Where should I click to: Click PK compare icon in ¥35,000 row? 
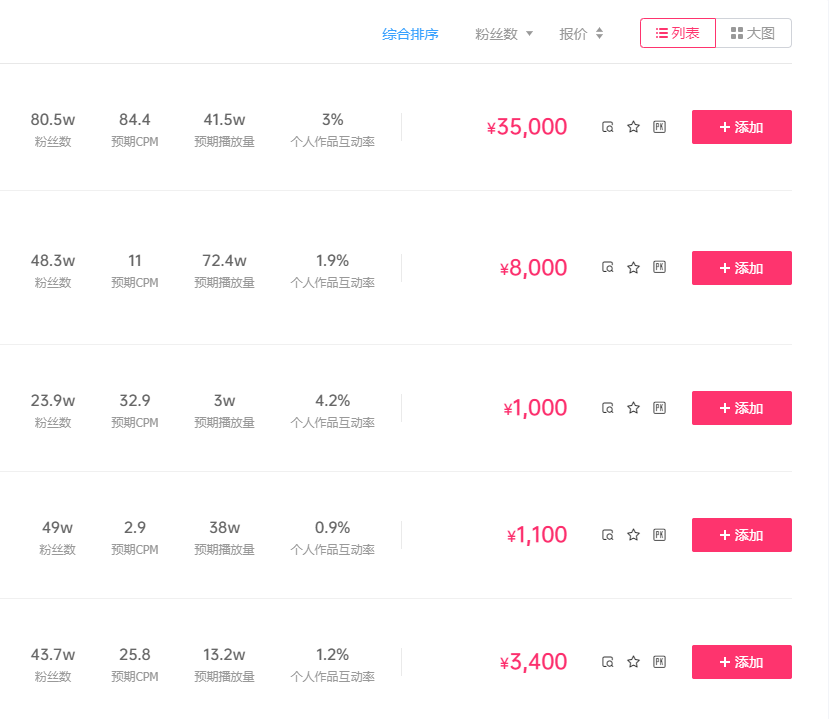pos(659,127)
